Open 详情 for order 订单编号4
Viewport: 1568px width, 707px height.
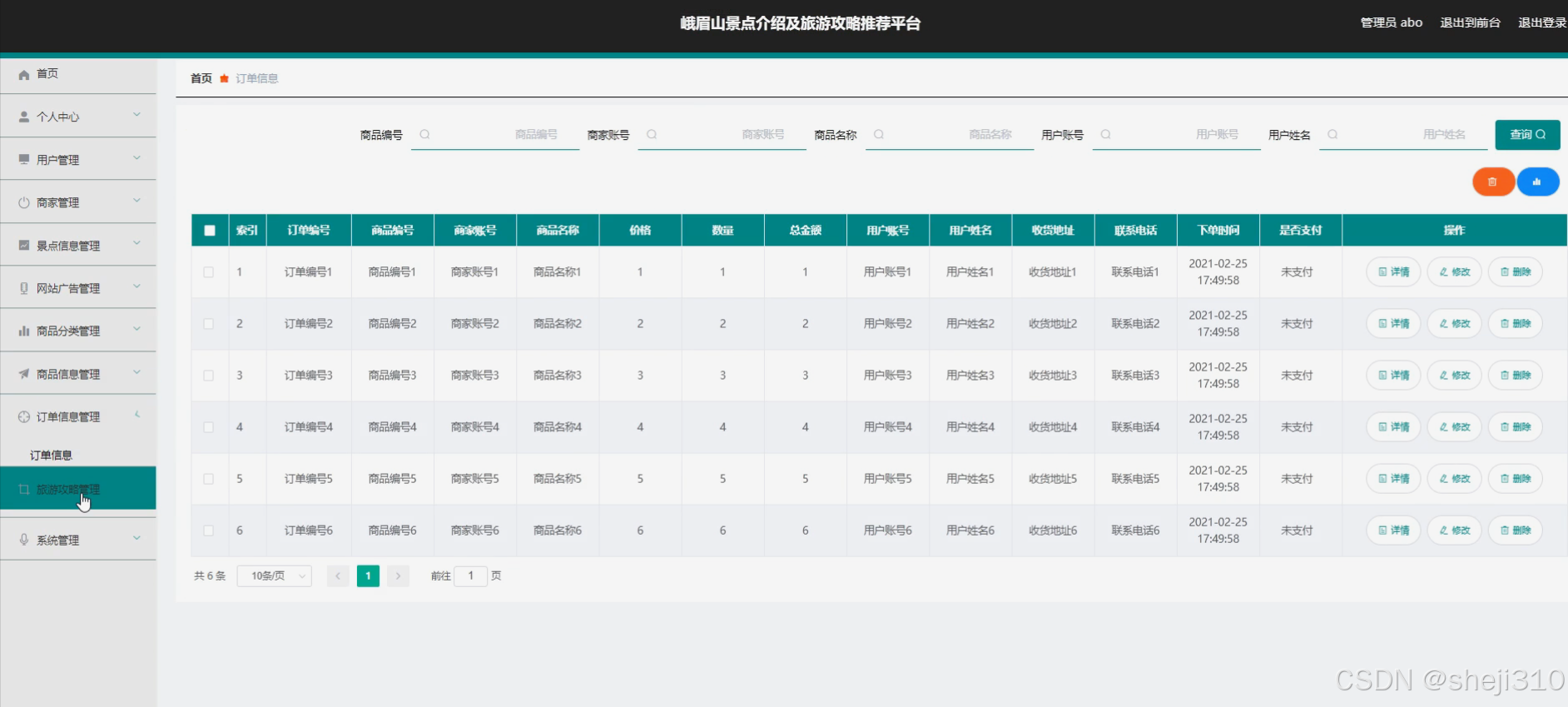pyautogui.click(x=1393, y=427)
